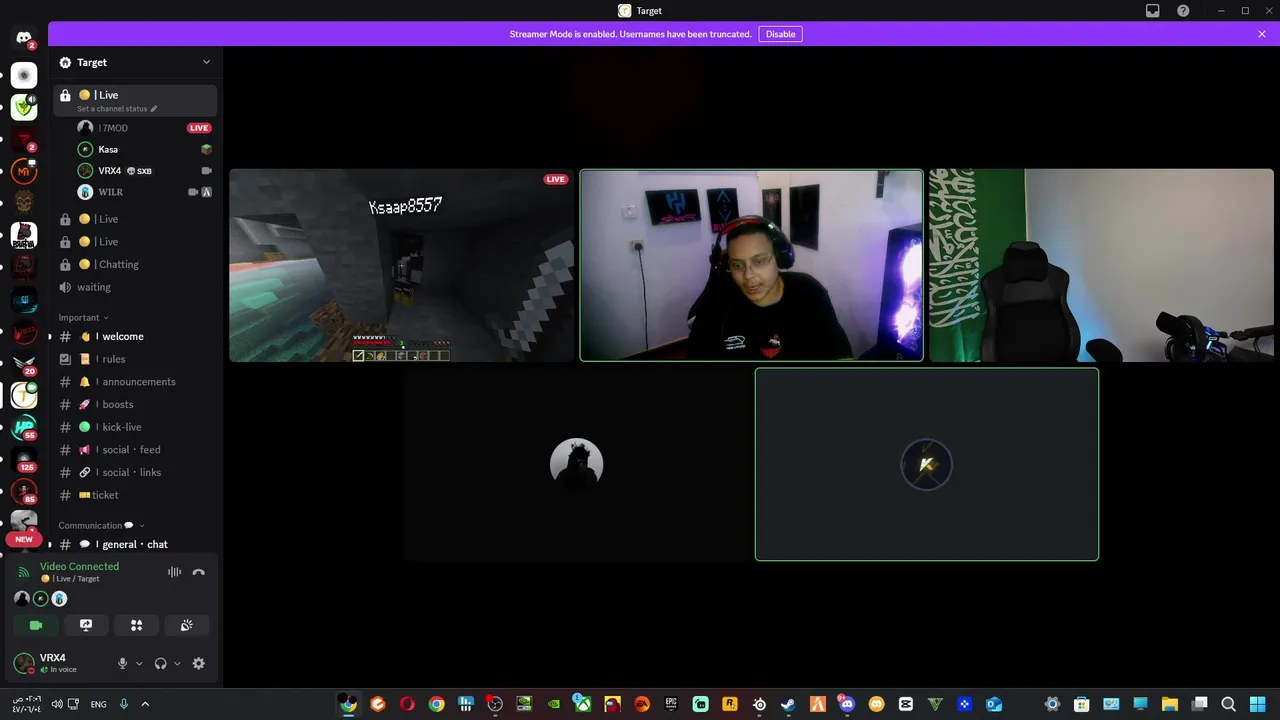Dismiss the Streamer Mode banner
Viewport: 1280px width, 720px height.
pyautogui.click(x=1262, y=34)
